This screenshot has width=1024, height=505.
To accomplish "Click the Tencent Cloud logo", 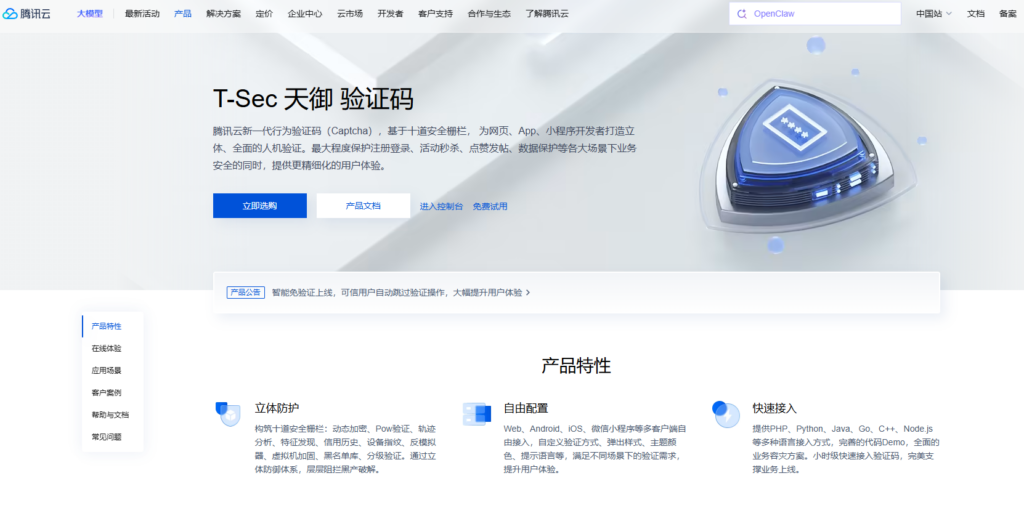I will pyautogui.click(x=27, y=13).
